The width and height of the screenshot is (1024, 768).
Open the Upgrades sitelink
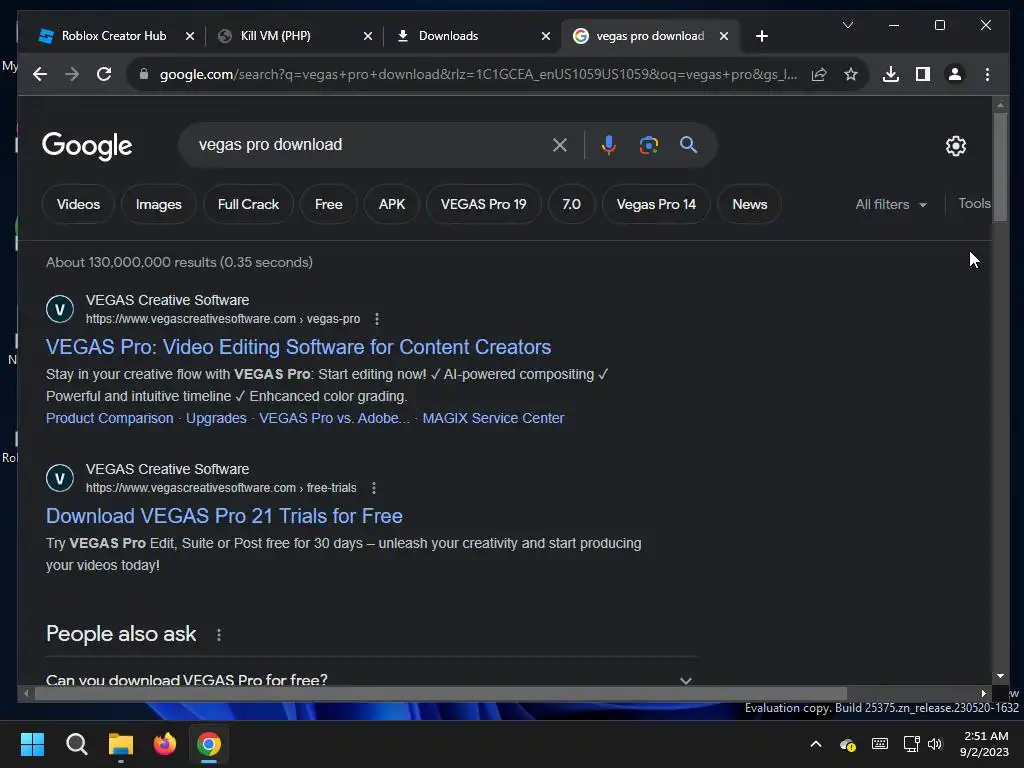[216, 418]
